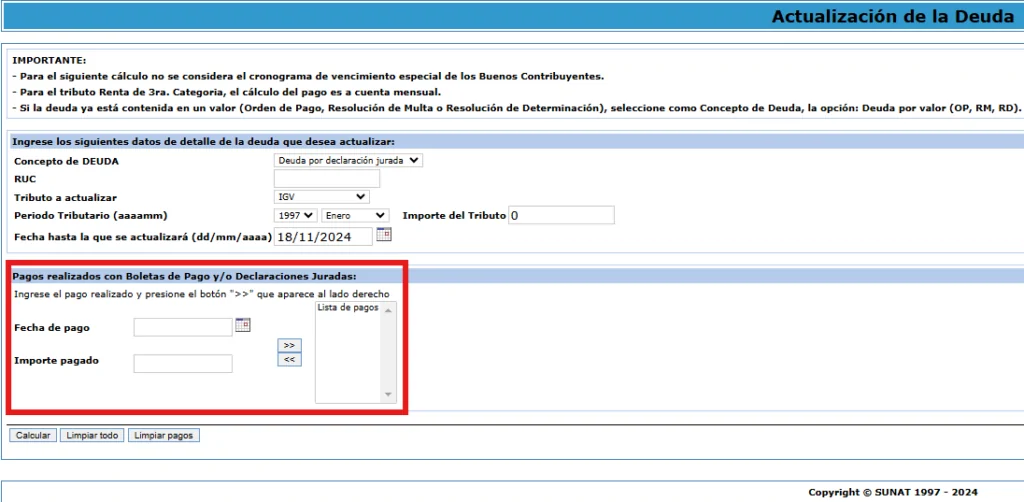Screen dimensions: 1024x502
Task: Click the Calcular button
Action: [33, 436]
